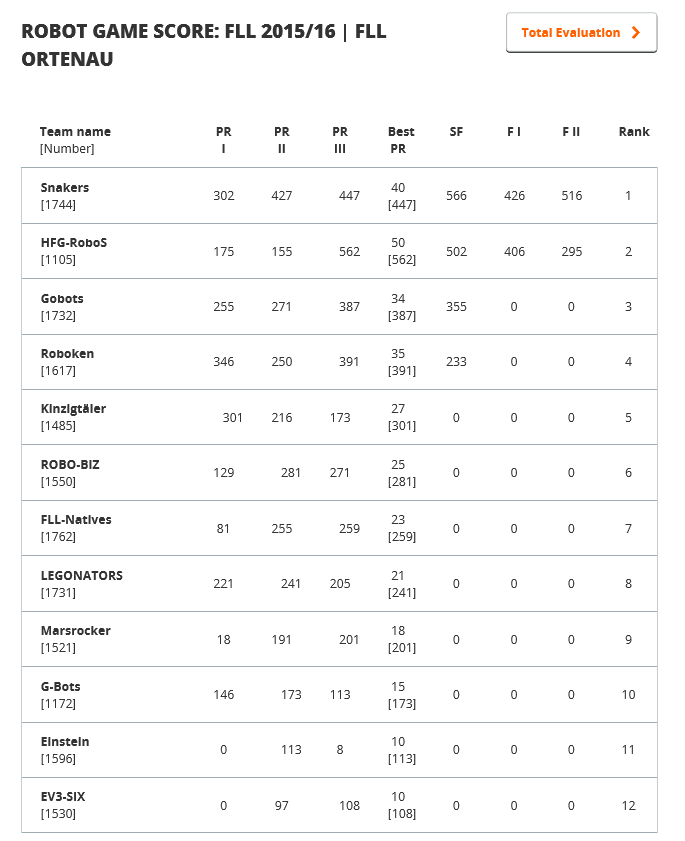This screenshot has width=685, height=841.
Task: Click the SF column header
Action: pyautogui.click(x=456, y=132)
